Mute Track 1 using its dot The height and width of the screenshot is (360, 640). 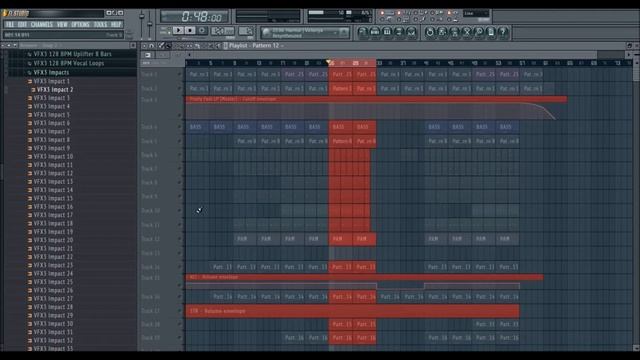[x=180, y=75]
